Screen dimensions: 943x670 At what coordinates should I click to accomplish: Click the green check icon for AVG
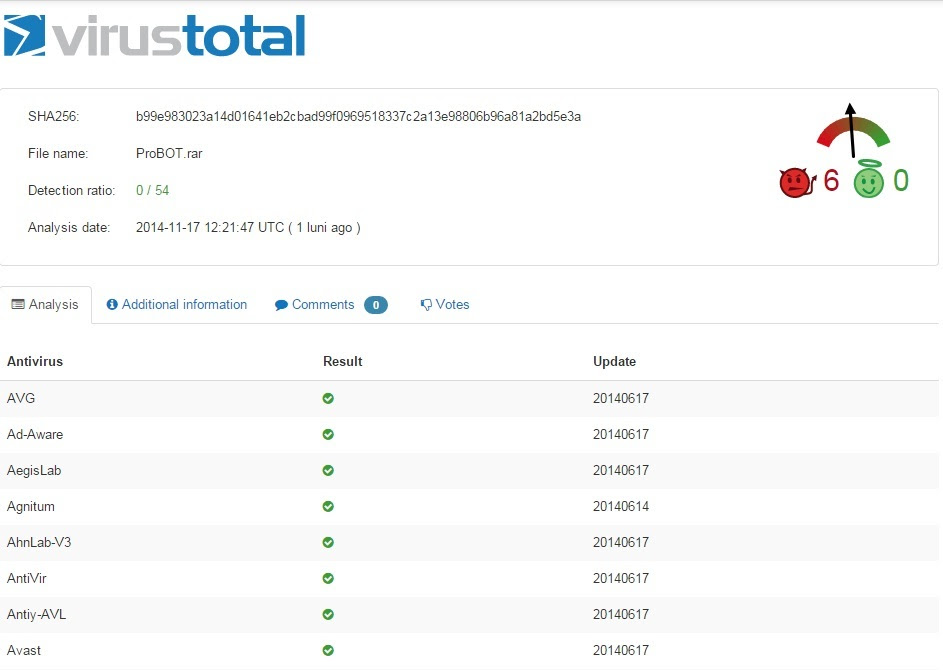coord(328,398)
